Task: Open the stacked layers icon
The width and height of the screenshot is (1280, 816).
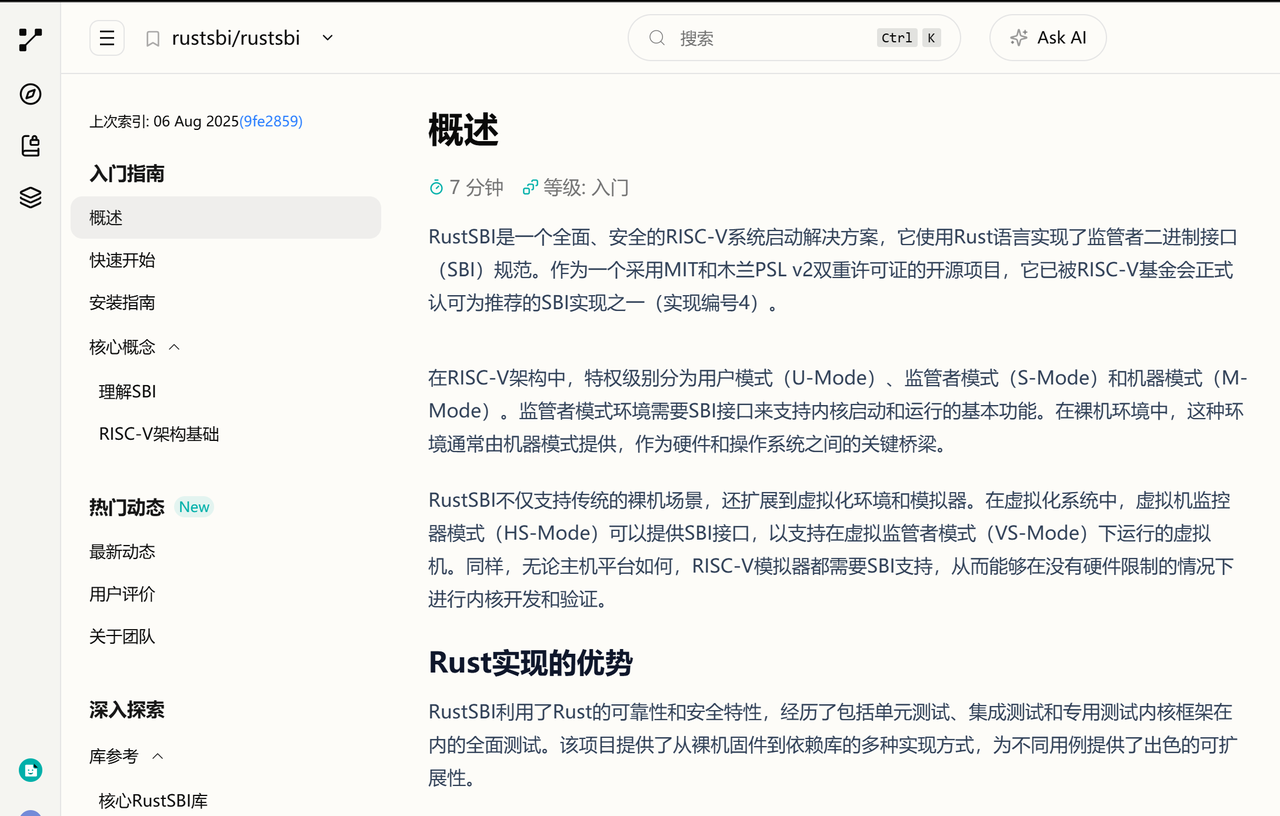Action: [x=31, y=198]
